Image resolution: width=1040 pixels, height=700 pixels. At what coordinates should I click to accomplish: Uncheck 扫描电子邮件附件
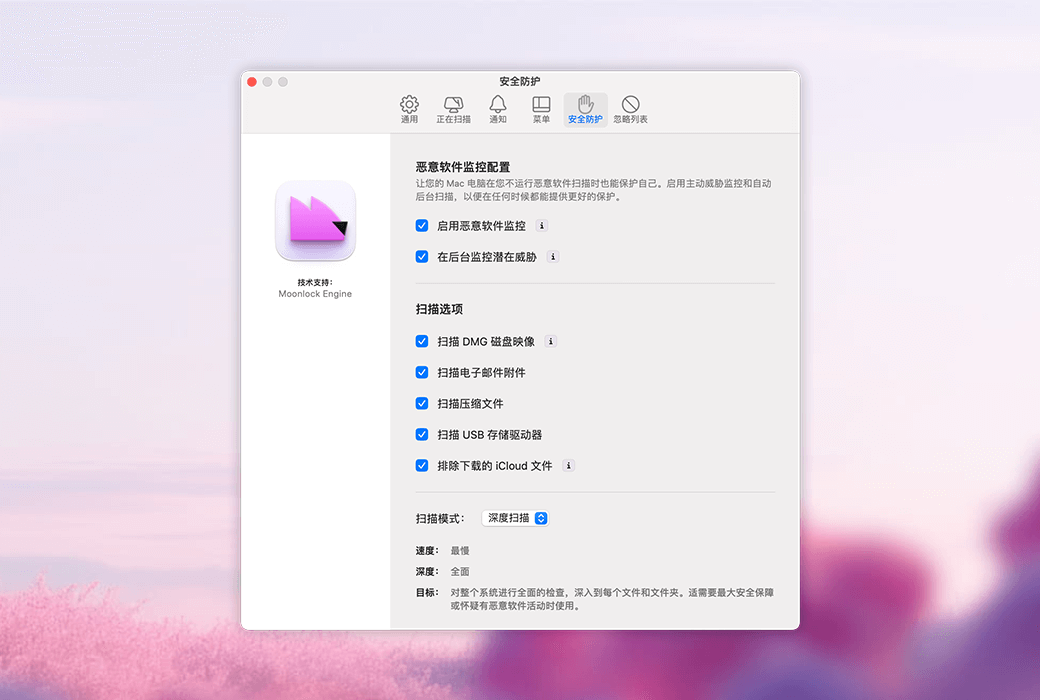click(422, 373)
